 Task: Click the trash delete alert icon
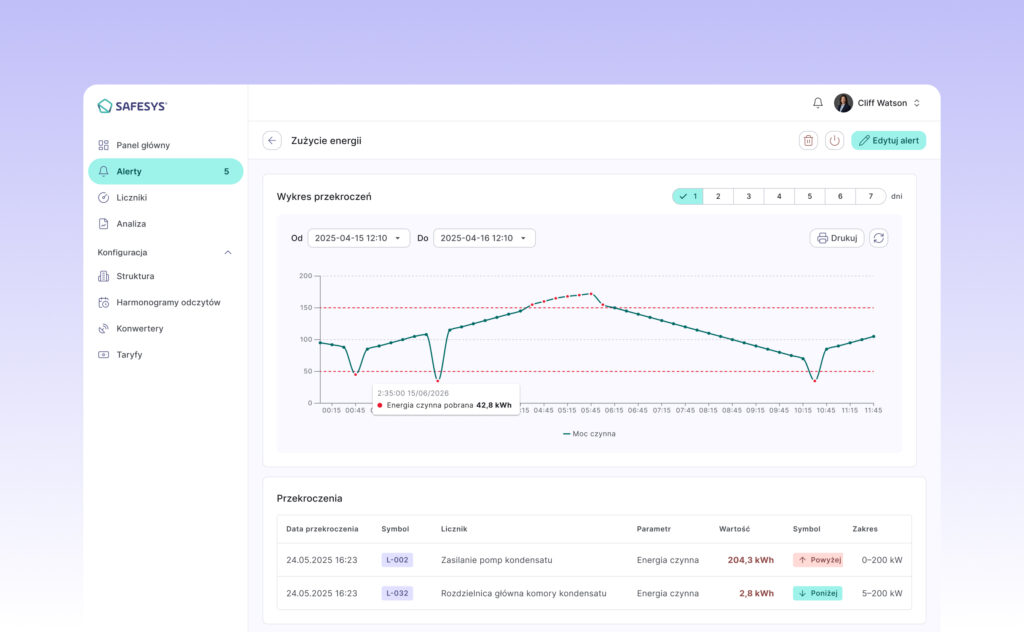pyautogui.click(x=808, y=140)
